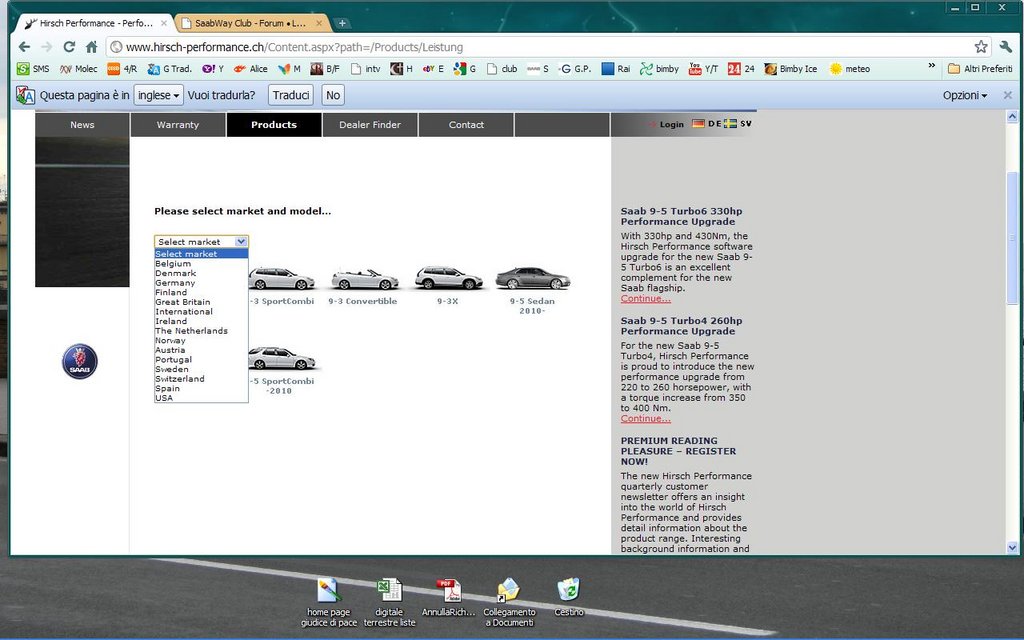The image size is (1024, 640).
Task: Open the Contact menu item
Action: coord(466,125)
